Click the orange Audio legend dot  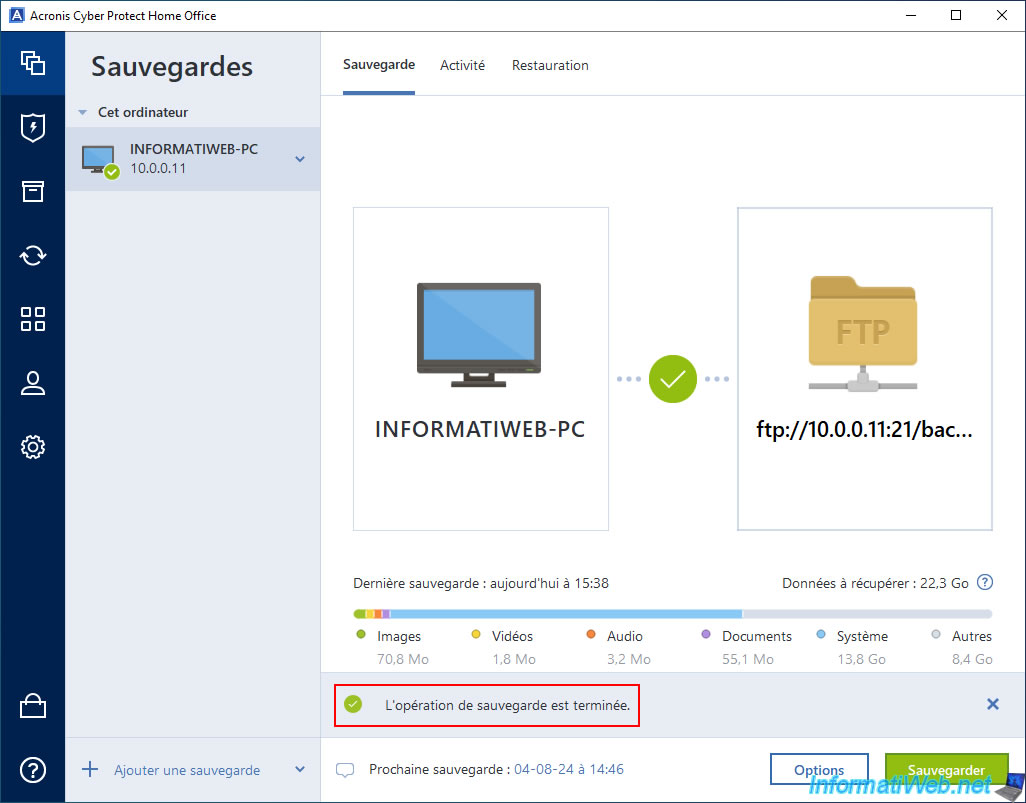tap(591, 634)
